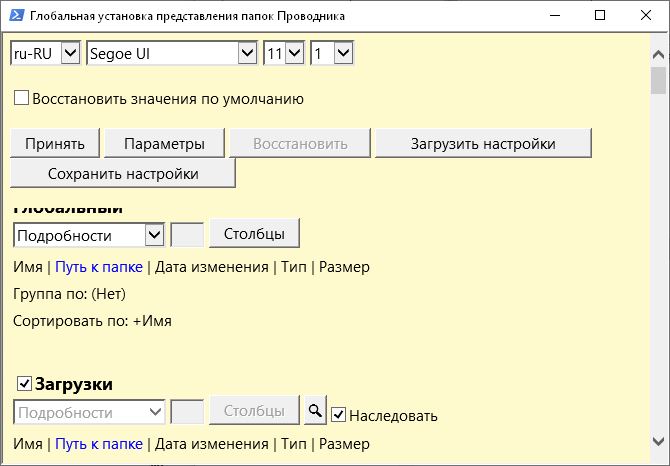Uncheck the Загрузки folder checkbox
Image resolution: width=670 pixels, height=466 pixels.
(24, 384)
